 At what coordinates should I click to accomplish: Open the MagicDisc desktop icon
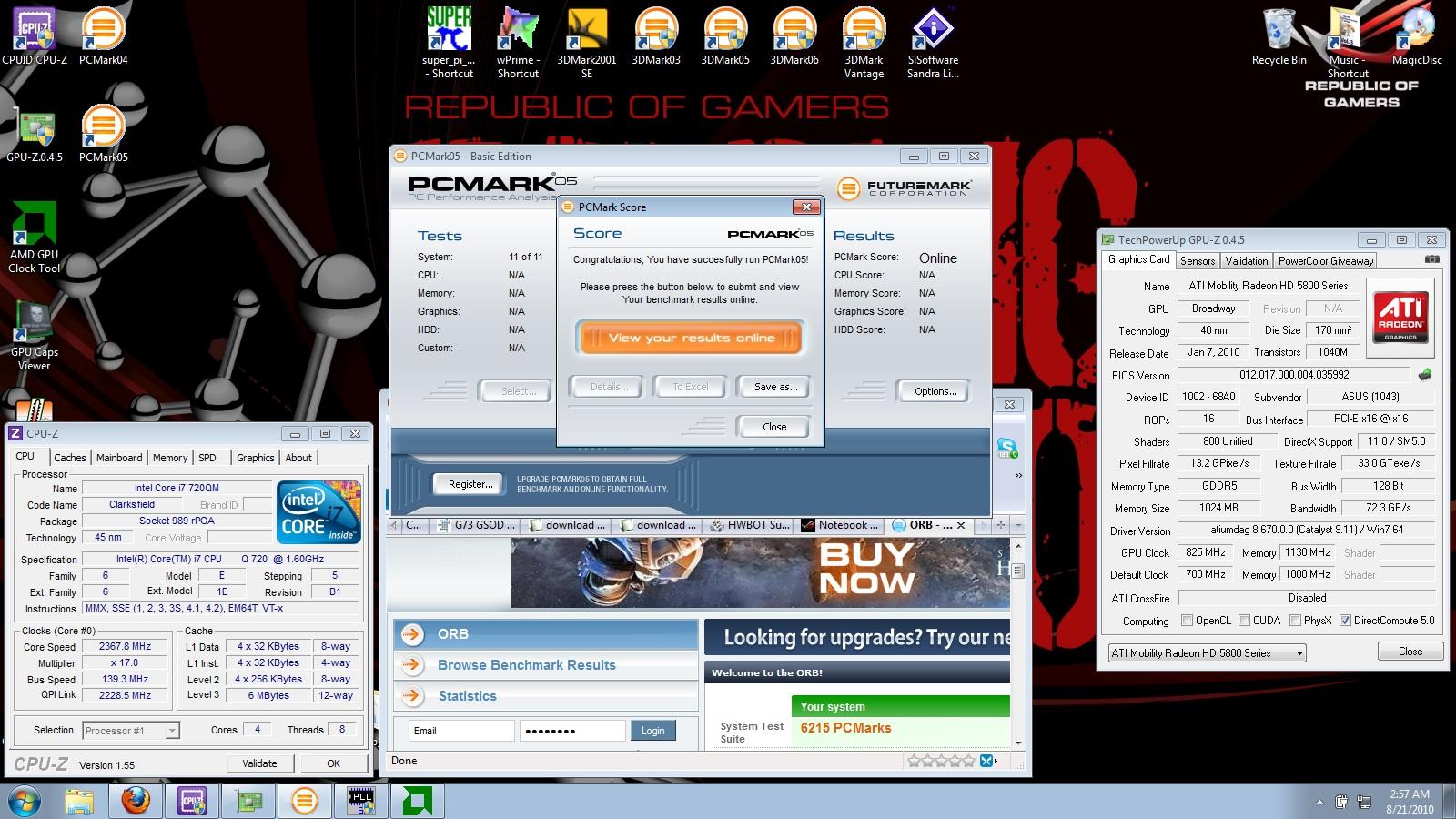point(1417,36)
